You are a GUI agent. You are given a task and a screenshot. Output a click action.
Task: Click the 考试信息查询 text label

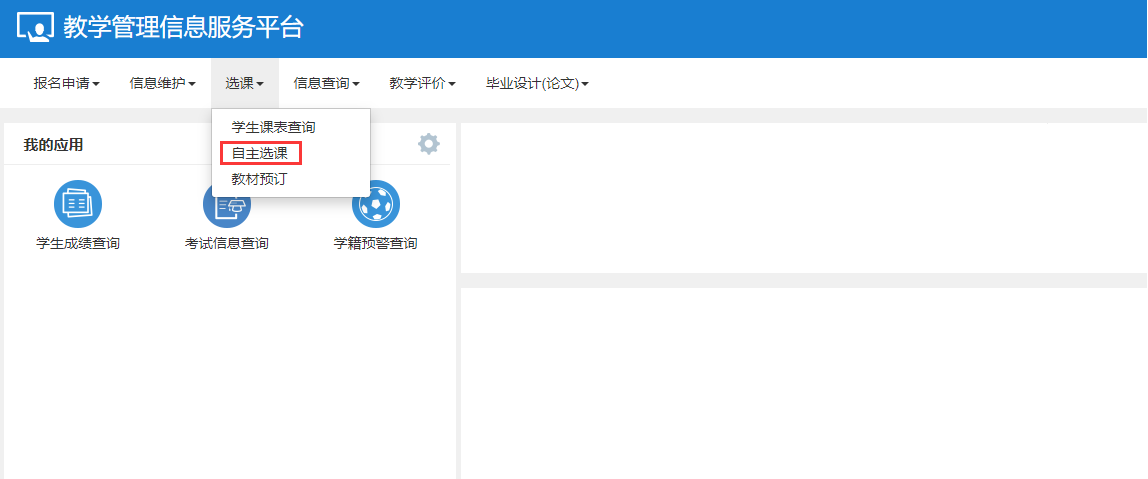click(x=227, y=243)
